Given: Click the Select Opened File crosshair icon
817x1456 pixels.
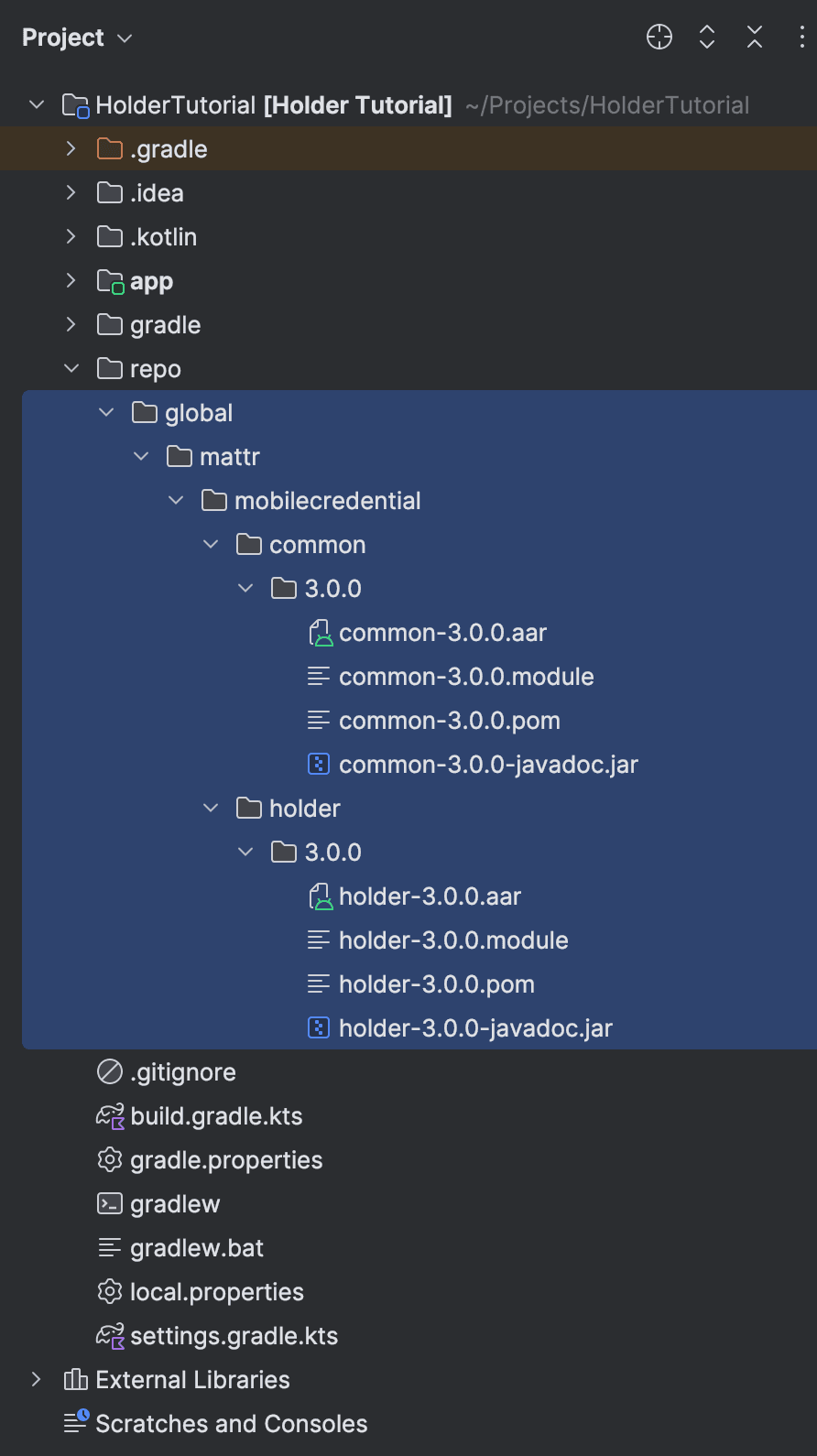Looking at the screenshot, I should tap(659, 37).
